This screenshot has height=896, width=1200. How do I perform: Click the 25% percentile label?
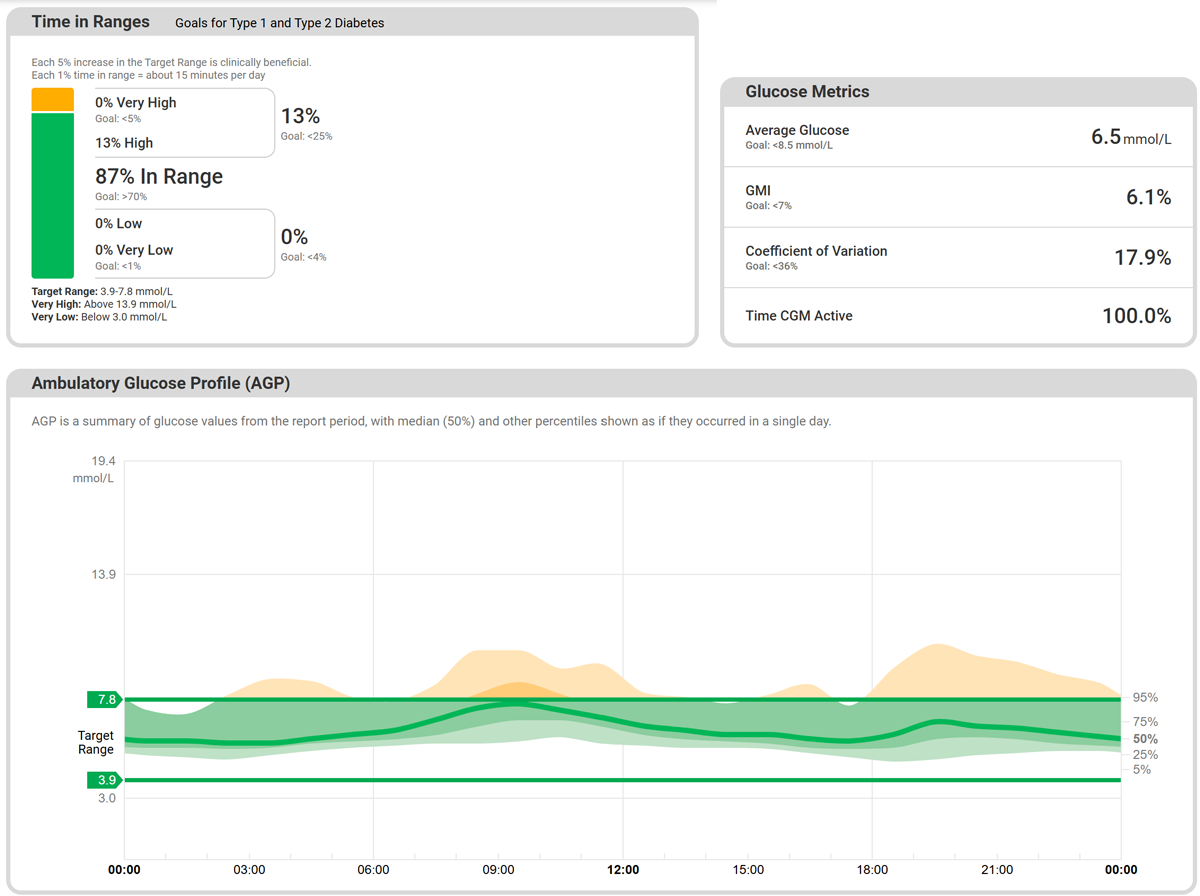pyautogui.click(x=1145, y=755)
